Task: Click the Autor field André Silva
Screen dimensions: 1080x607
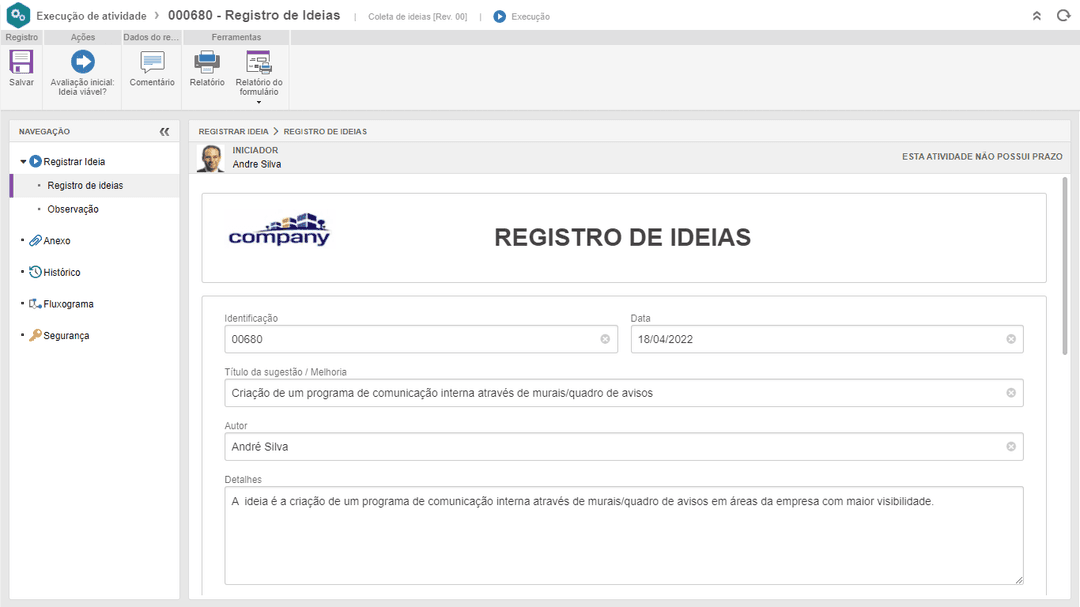Action: click(x=624, y=446)
